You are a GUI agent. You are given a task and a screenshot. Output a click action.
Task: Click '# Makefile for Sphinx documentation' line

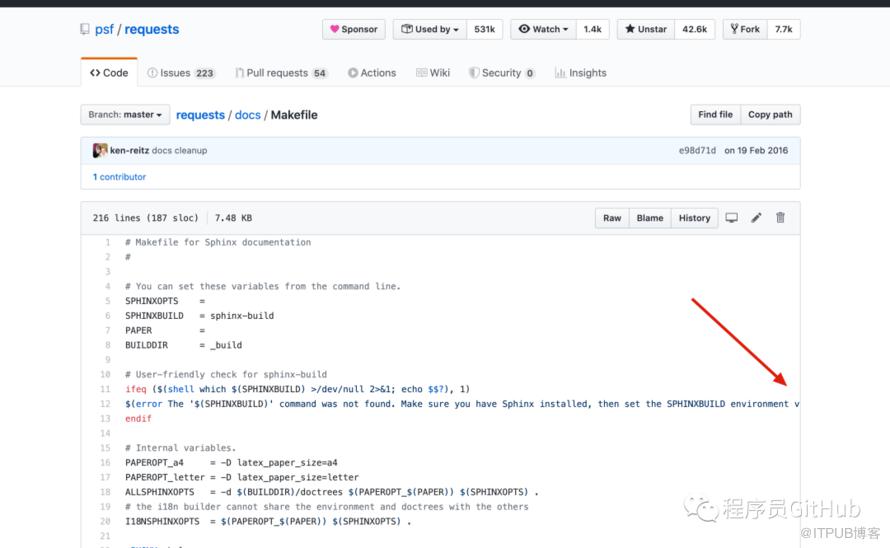(x=218, y=242)
